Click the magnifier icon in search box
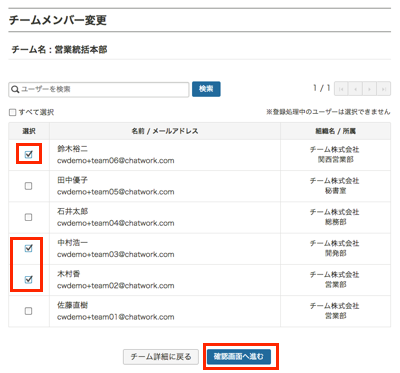Viewport: 400px width, 373px height. click(x=15, y=89)
